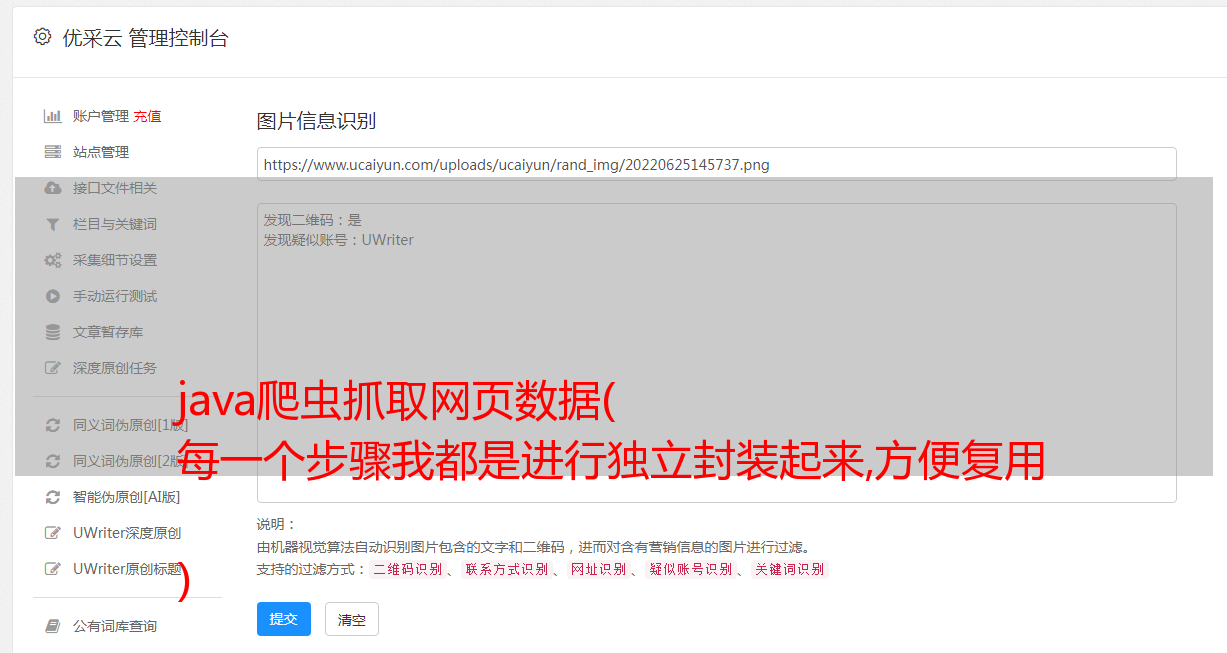Click the edit icon for UWriter深度原创
1227x653 pixels.
coord(53,533)
